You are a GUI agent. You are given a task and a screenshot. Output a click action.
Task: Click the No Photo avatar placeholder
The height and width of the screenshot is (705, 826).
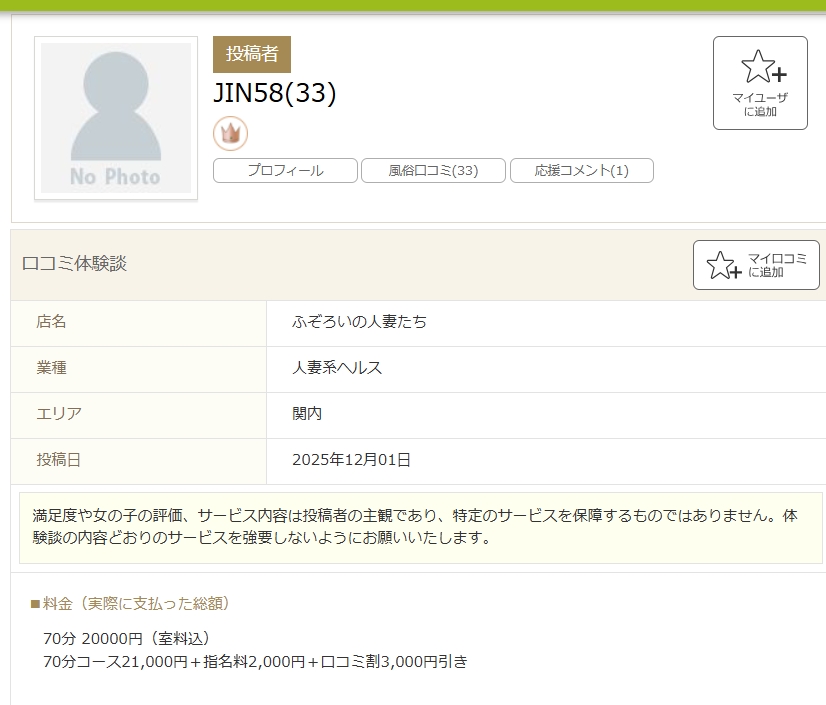(x=116, y=118)
